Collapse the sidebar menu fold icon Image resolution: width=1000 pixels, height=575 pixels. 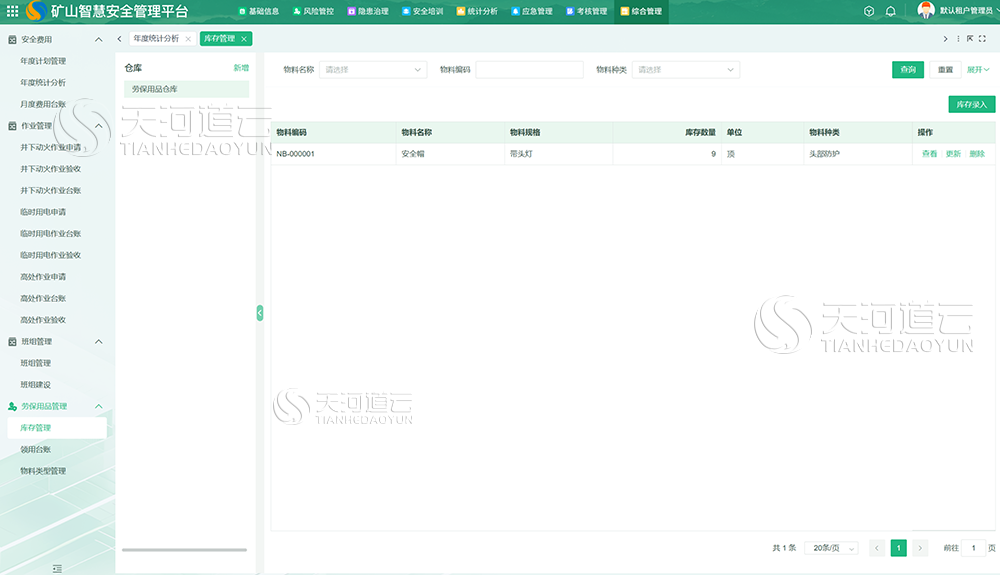pos(57,568)
